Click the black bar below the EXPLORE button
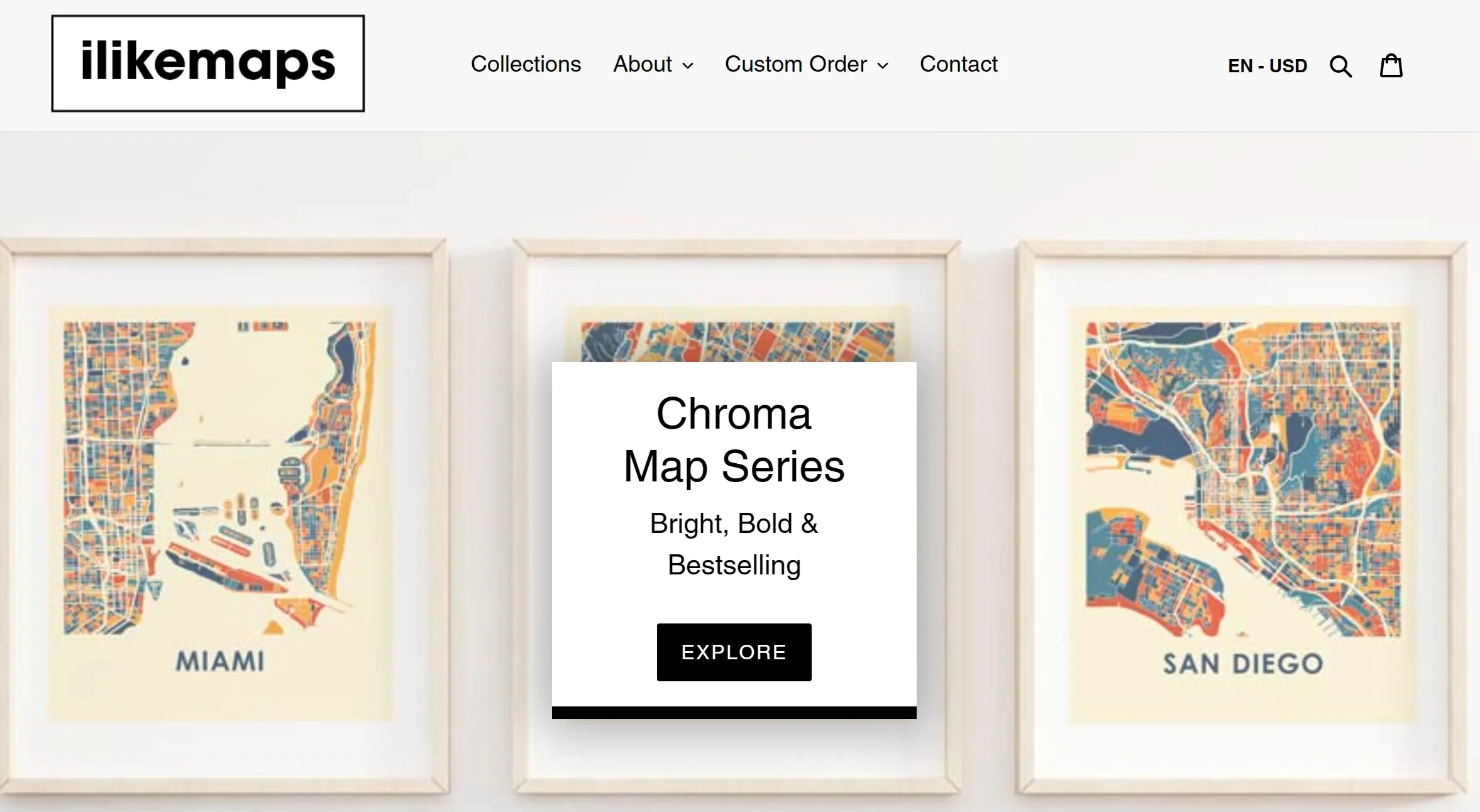Screen dimensions: 1480x812 point(733,712)
